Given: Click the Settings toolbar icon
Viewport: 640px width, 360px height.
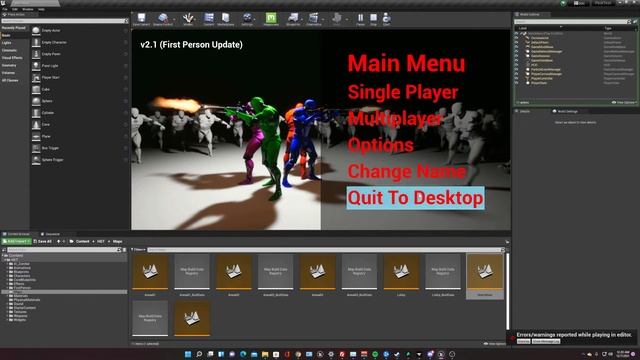Looking at the screenshot, I should 247,18.
